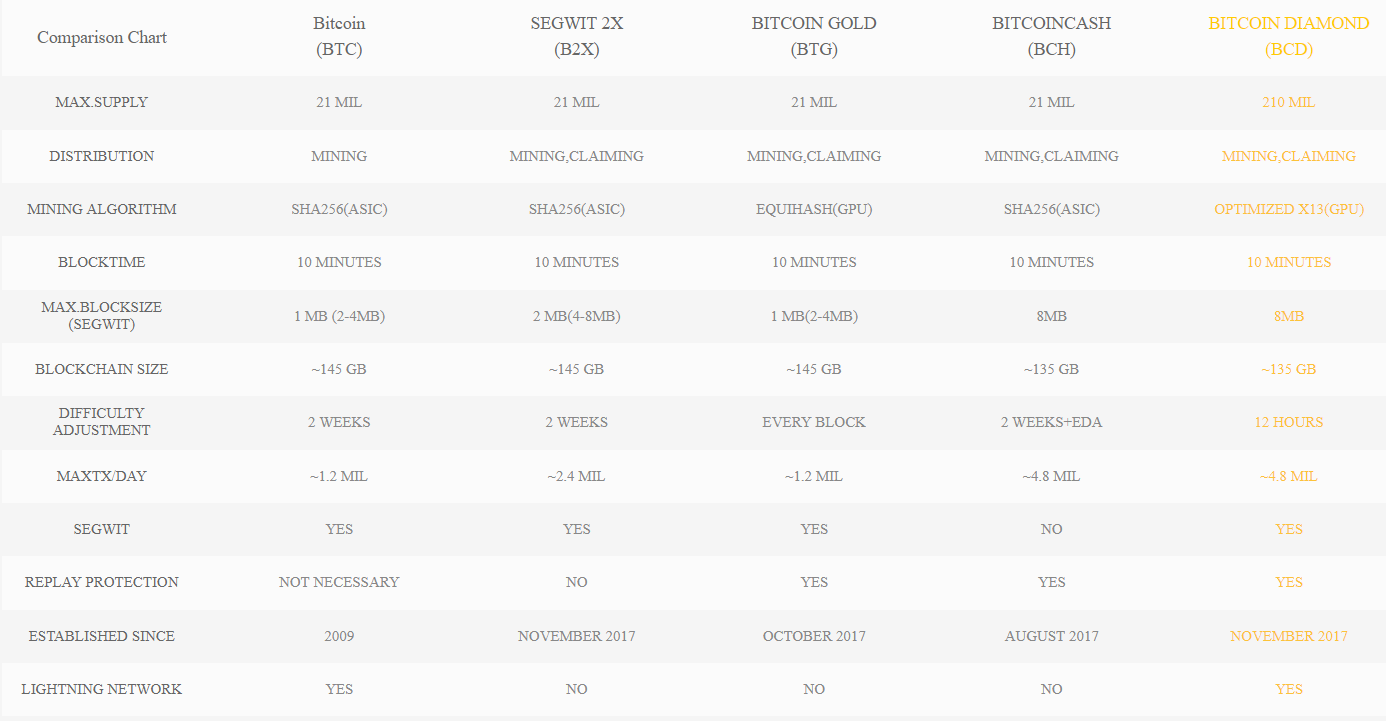Viewport: 1386px width, 721px height.
Task: Click the EQUIHASH(GPU) algorithm cell
Action: [x=814, y=209]
